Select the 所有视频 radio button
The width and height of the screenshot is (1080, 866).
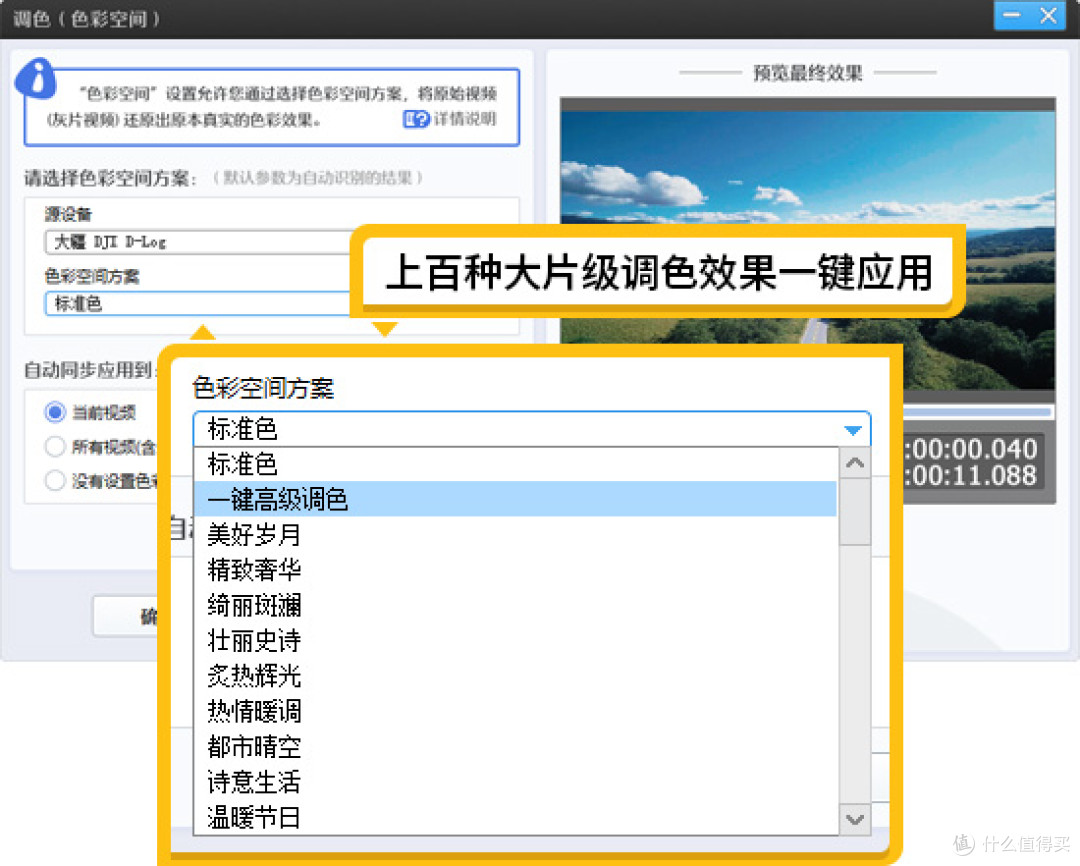coord(55,446)
